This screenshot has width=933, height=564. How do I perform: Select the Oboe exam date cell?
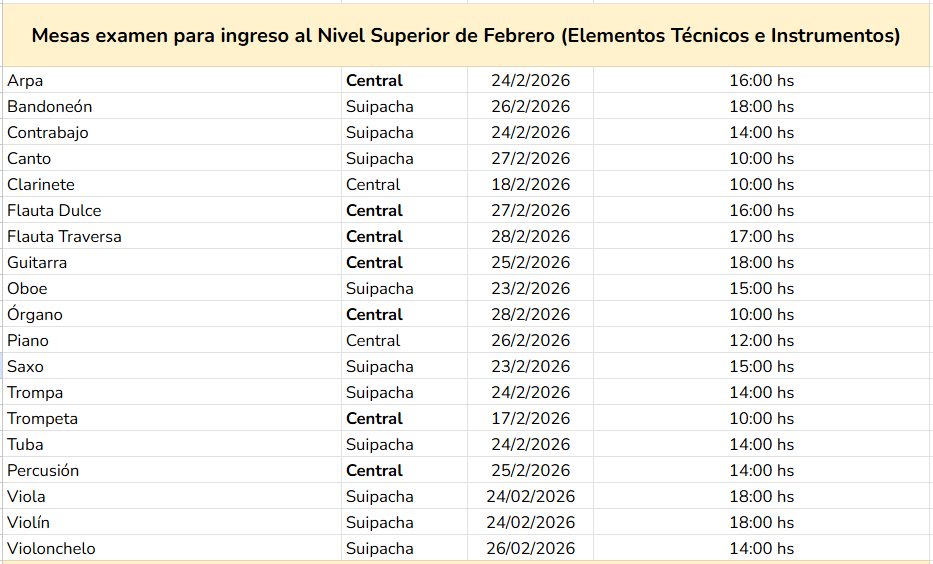click(530, 289)
